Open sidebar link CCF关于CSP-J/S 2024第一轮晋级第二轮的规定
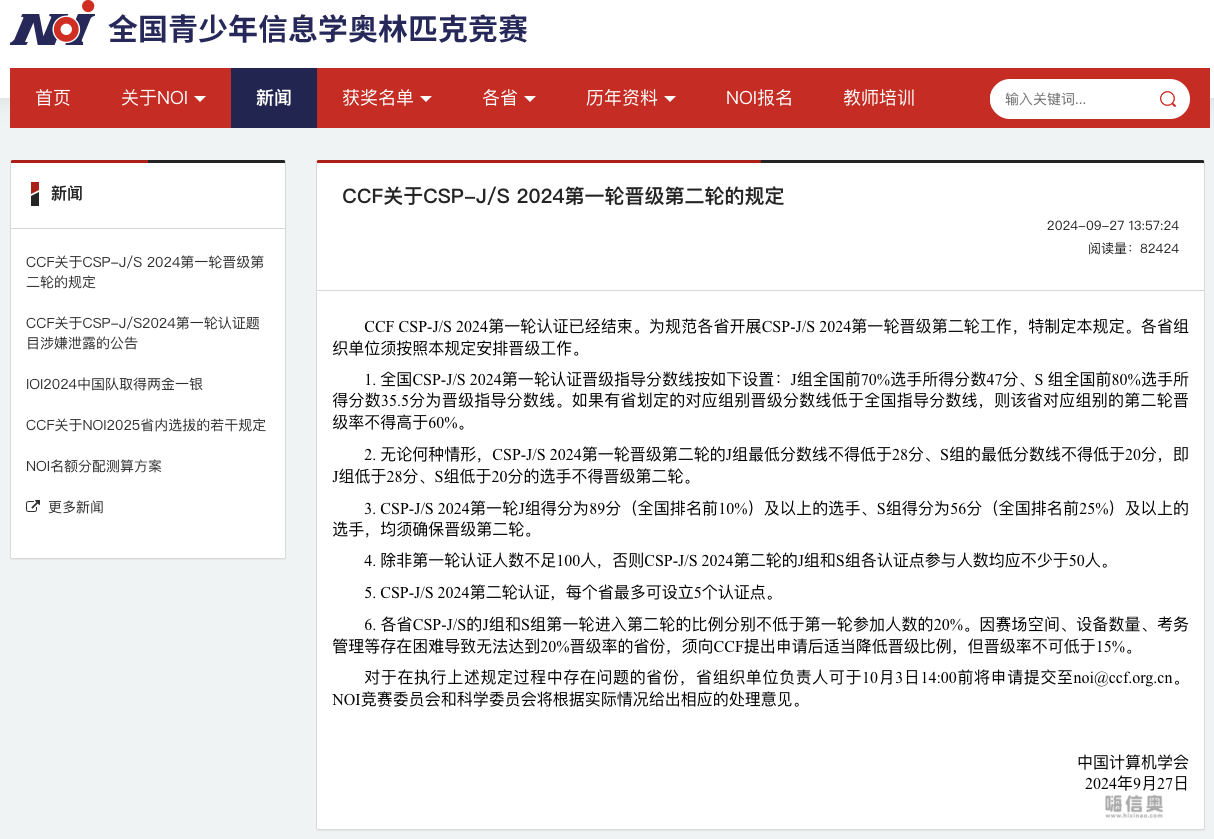Image resolution: width=1214 pixels, height=839 pixels. [145, 272]
